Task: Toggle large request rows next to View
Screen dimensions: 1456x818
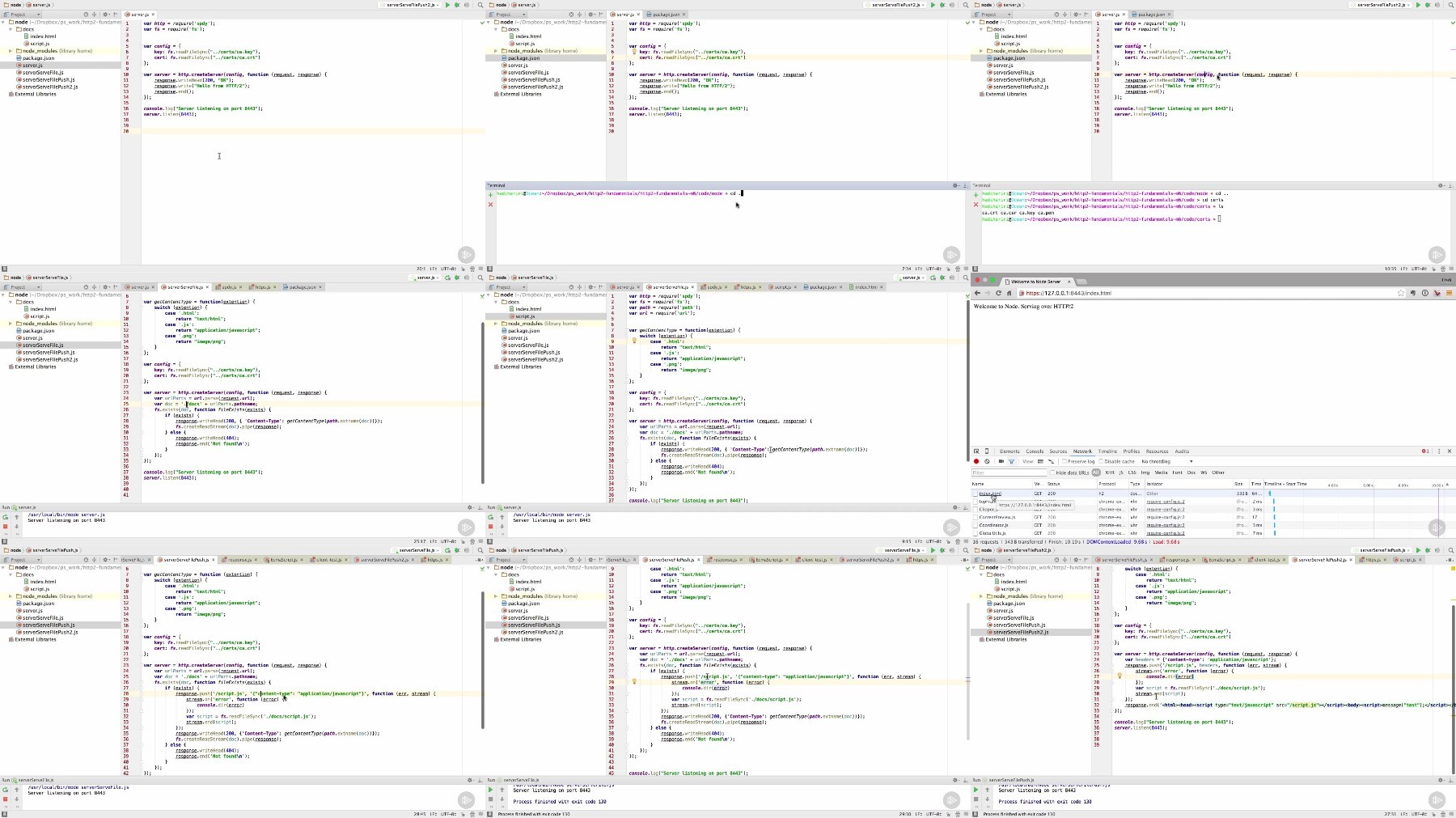Action: pyautogui.click(x=1040, y=461)
